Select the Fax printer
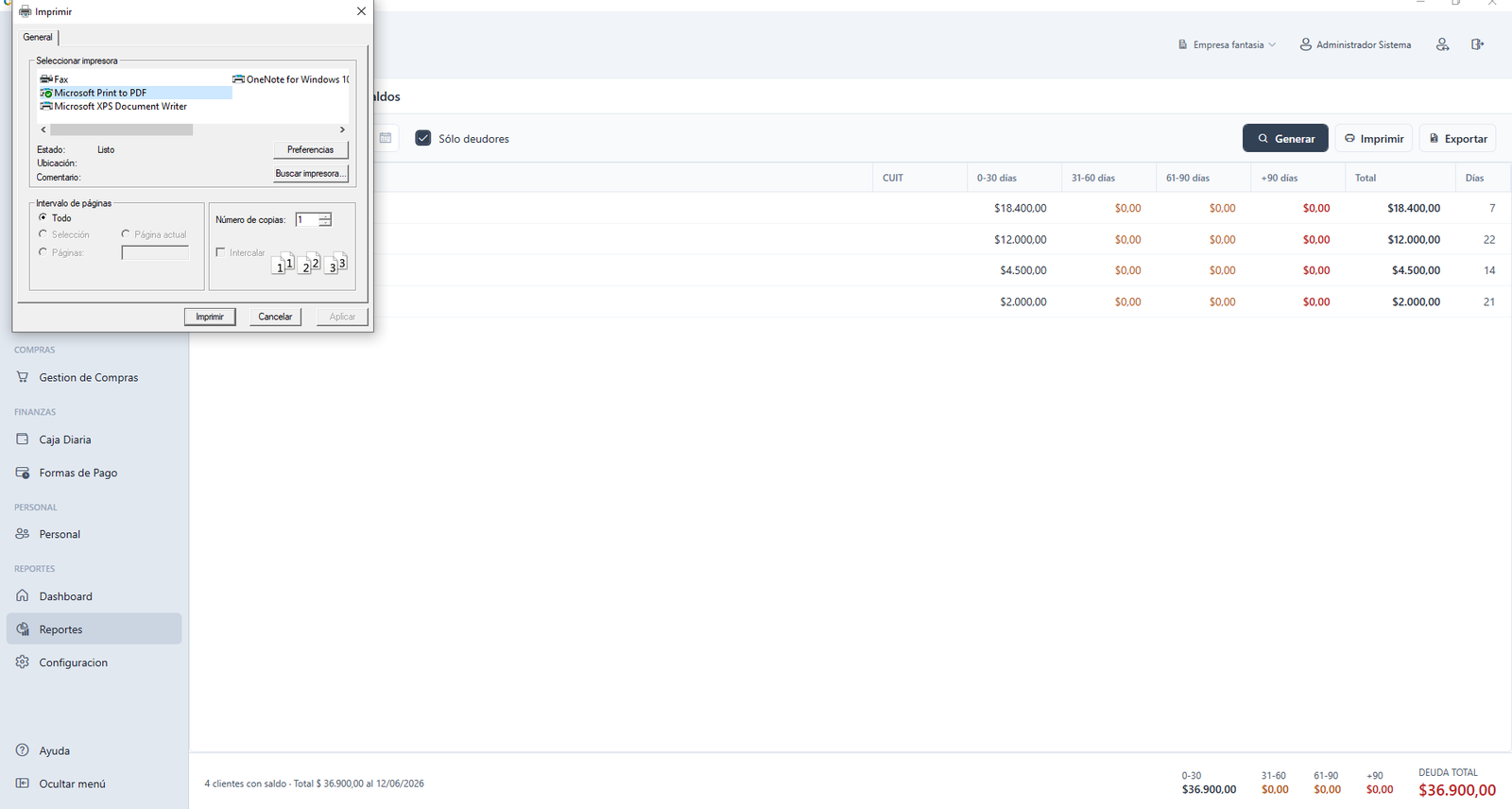This screenshot has width=1512, height=809. coord(55,79)
